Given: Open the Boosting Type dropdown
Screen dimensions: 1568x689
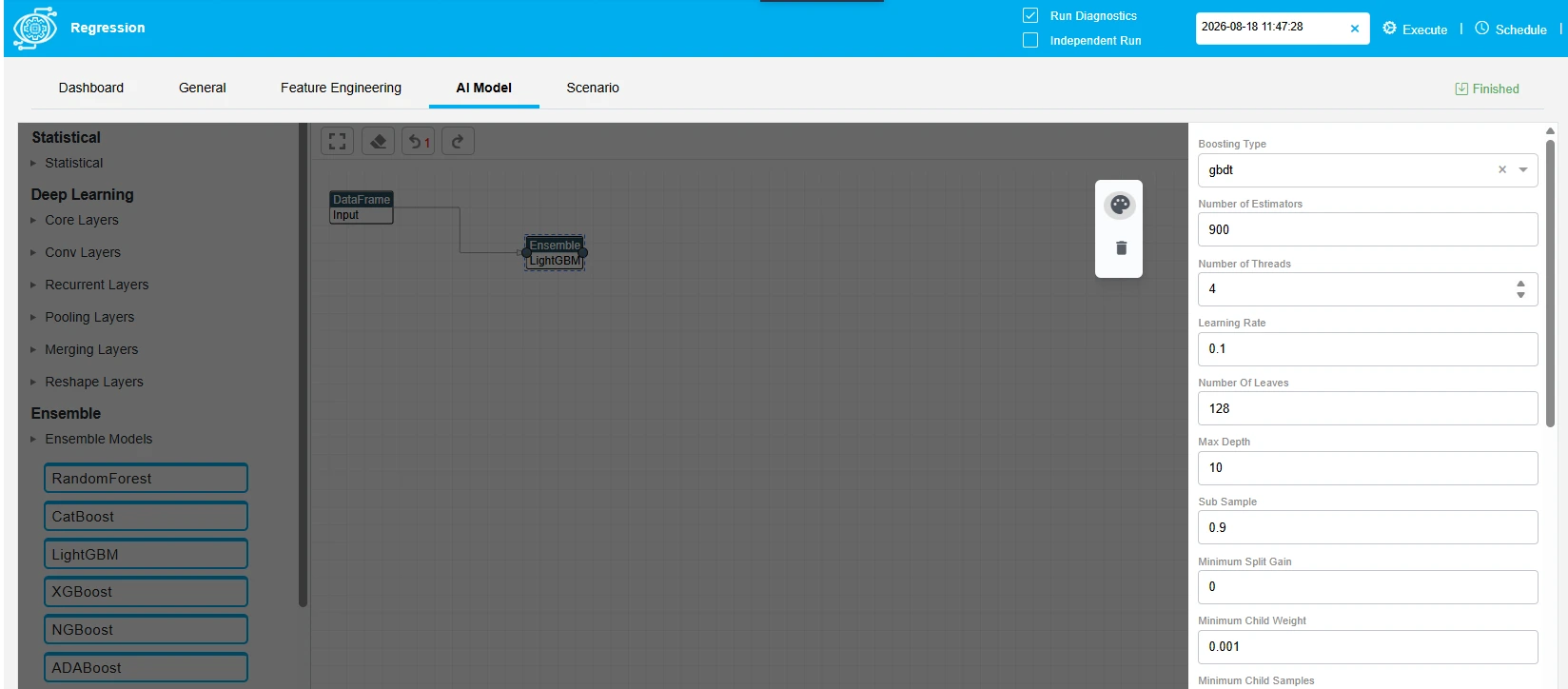Looking at the screenshot, I should pyautogui.click(x=1523, y=169).
